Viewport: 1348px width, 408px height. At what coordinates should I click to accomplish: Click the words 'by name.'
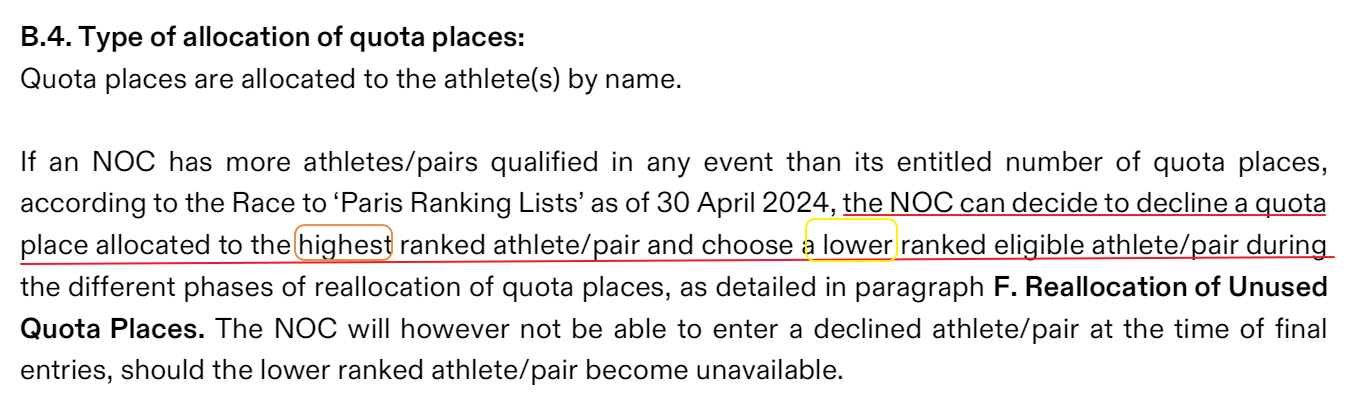point(625,80)
